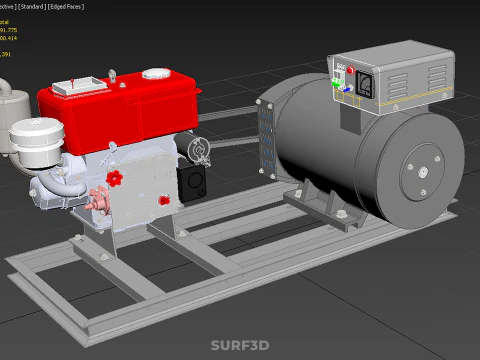Select the lifting eye bolt on red tank
The width and height of the screenshot is (480, 360).
(x=112, y=75)
